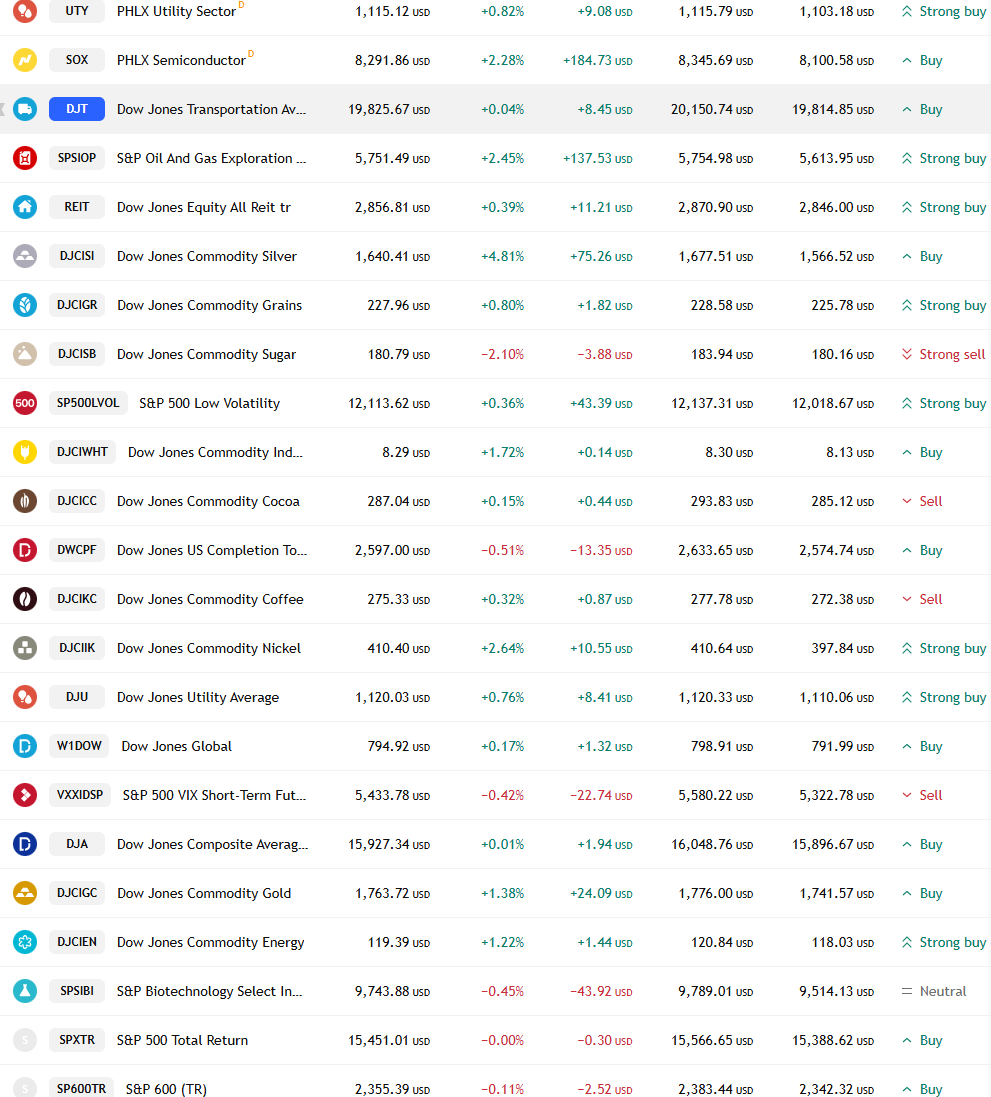Click the PHLX Semiconductor yellow logo icon
Viewport: 991px width, 1097px height.
24,60
